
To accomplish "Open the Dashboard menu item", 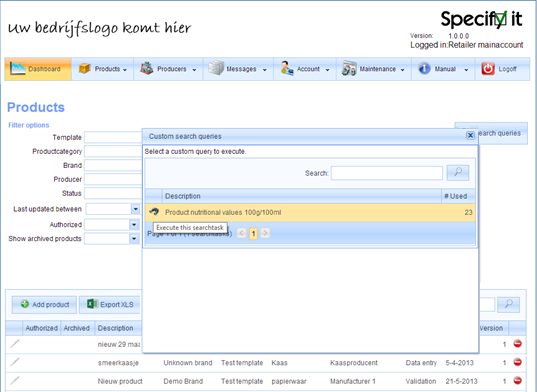I will pyautogui.click(x=38, y=69).
